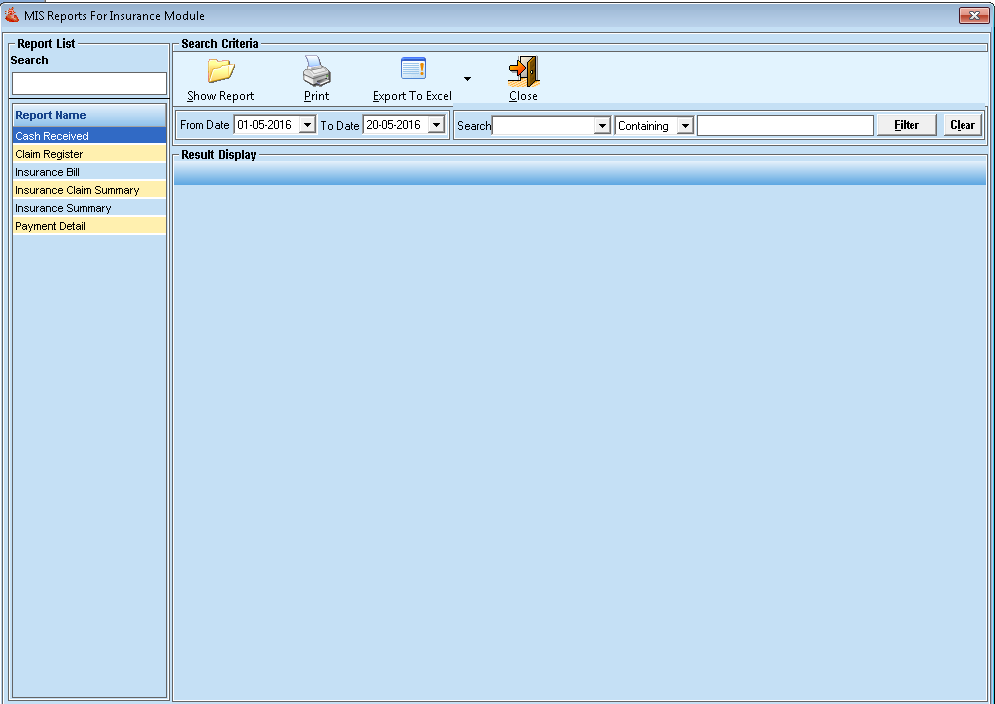The height and width of the screenshot is (704, 995).
Task: Open the From Date dropdown calendar
Action: (x=307, y=125)
